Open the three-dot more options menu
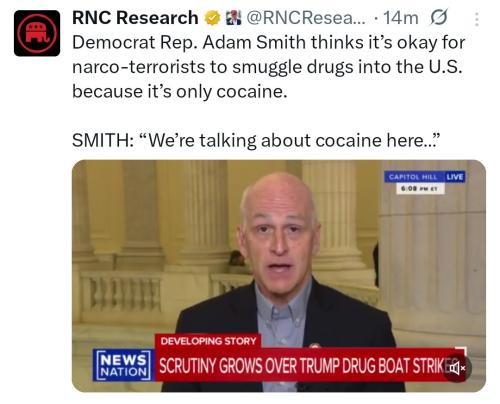 click(477, 19)
